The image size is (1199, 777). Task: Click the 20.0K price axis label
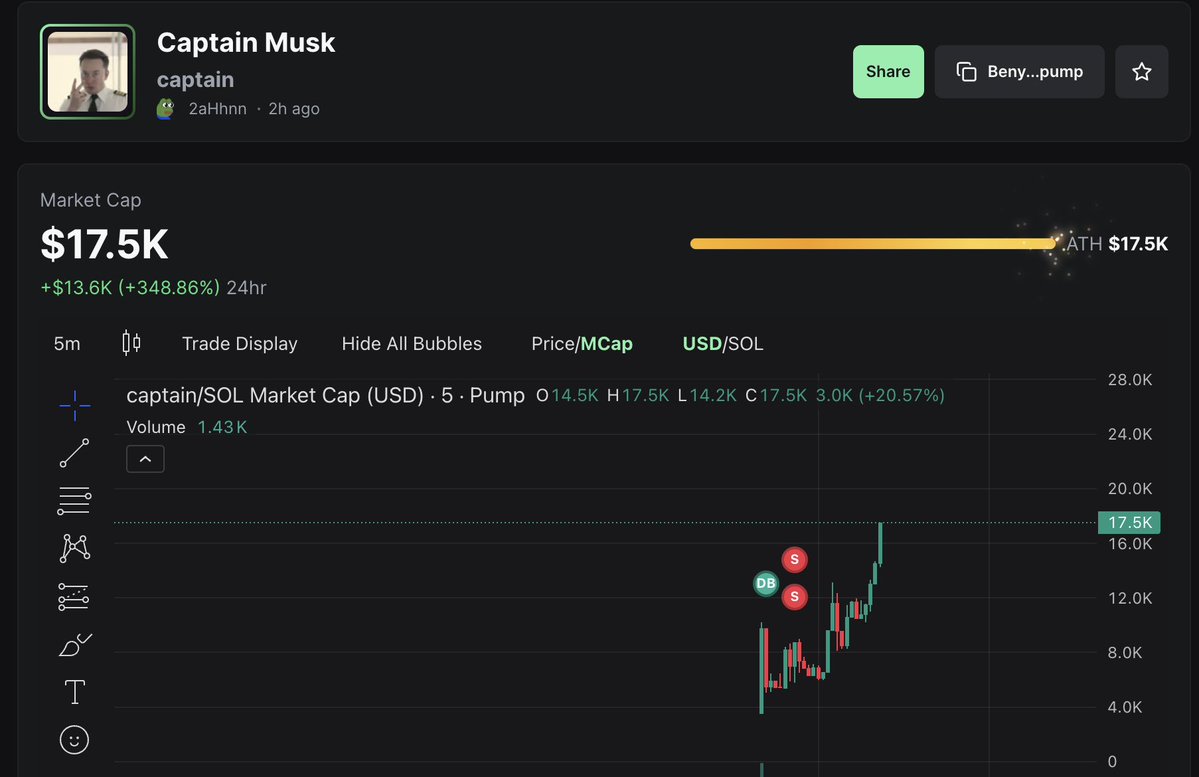click(x=1129, y=489)
